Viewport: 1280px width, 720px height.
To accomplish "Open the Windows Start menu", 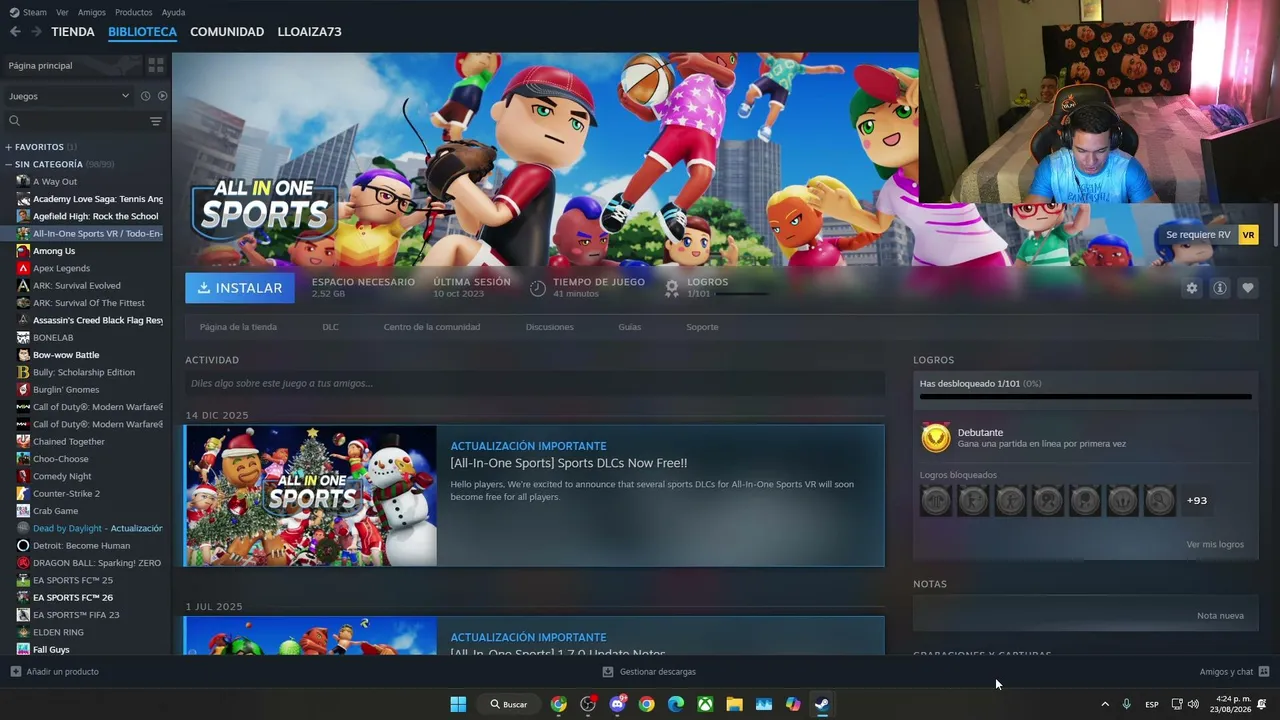I will (x=458, y=704).
